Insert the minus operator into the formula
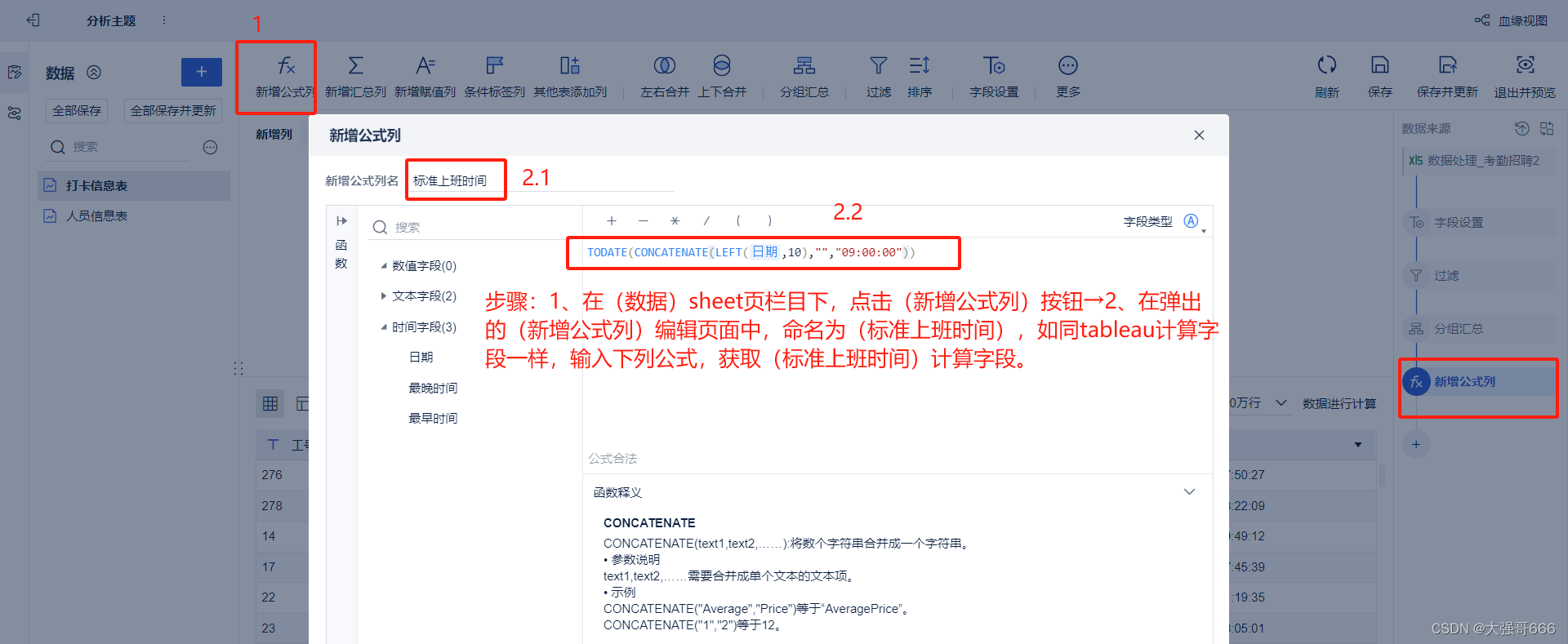This screenshot has height=644, width=1568. [x=643, y=220]
